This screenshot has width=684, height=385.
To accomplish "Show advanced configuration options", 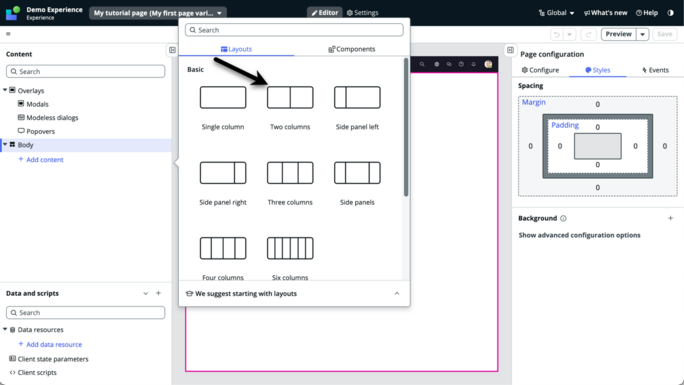I will (579, 235).
